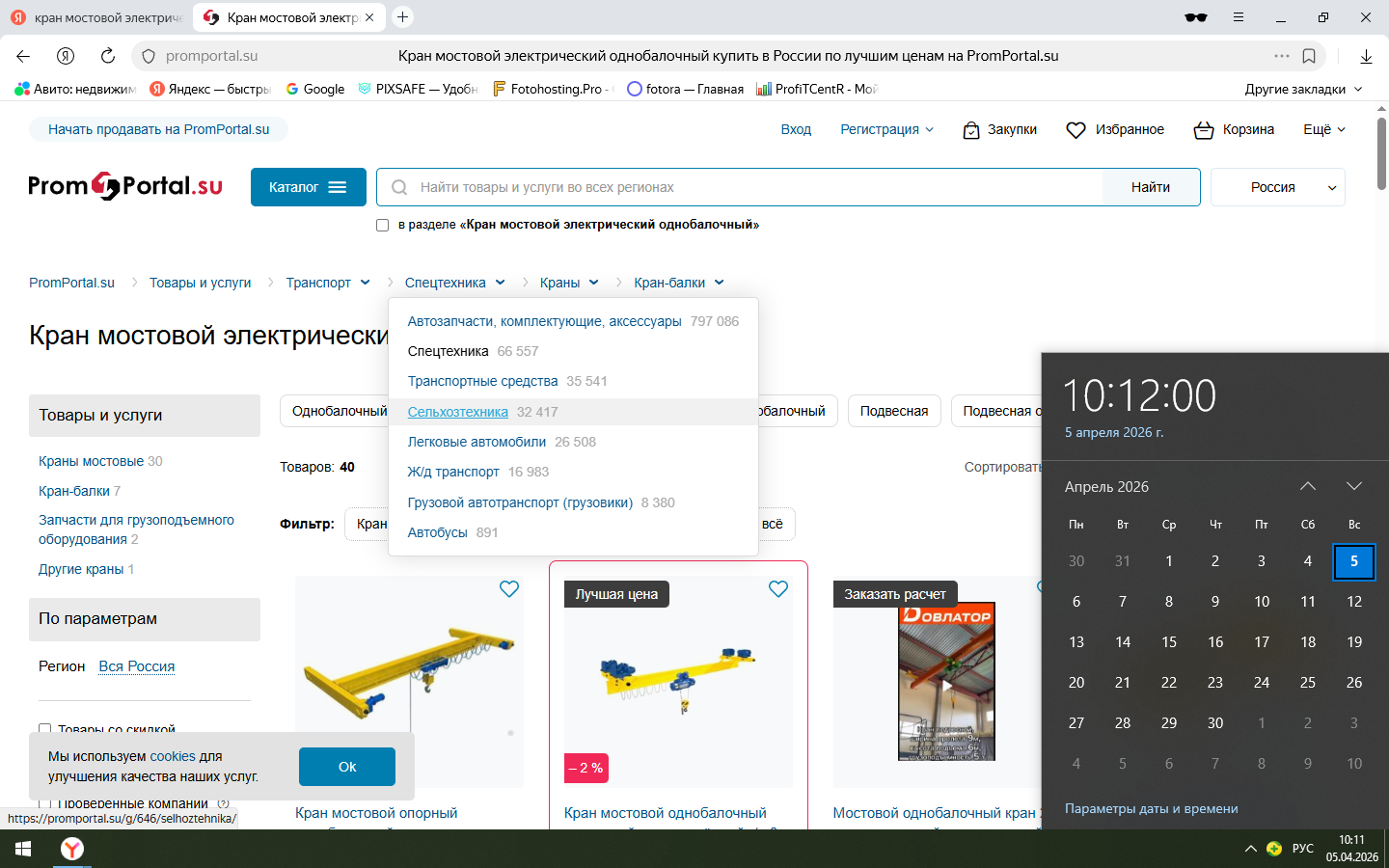Screen dimensions: 1389x868
Task: Open the Yandex account icon beside back arrow
Action: point(66,56)
